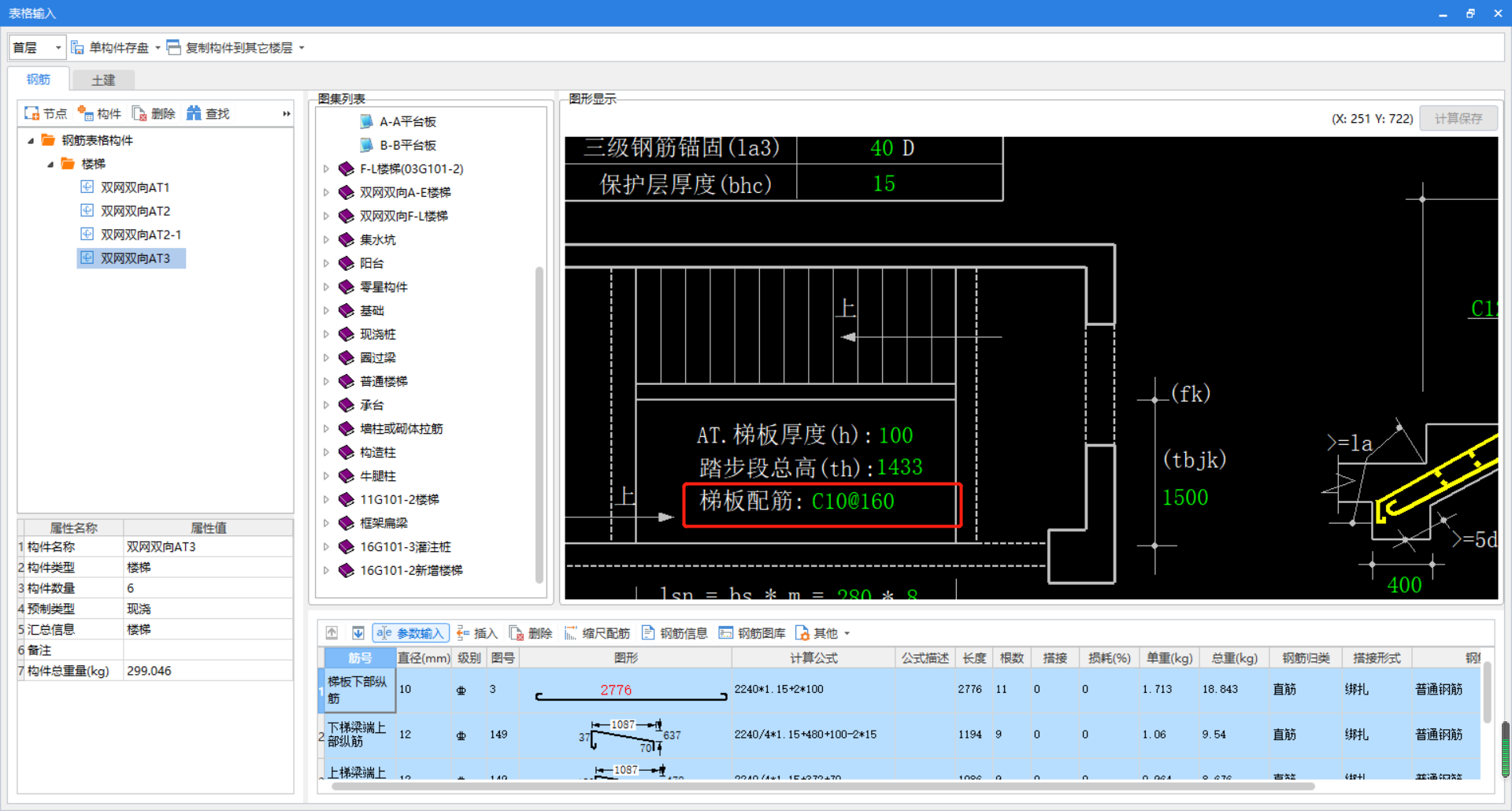Expand 16G101-2新增楼梯 atlas group
1512x811 pixels.
tap(326, 570)
